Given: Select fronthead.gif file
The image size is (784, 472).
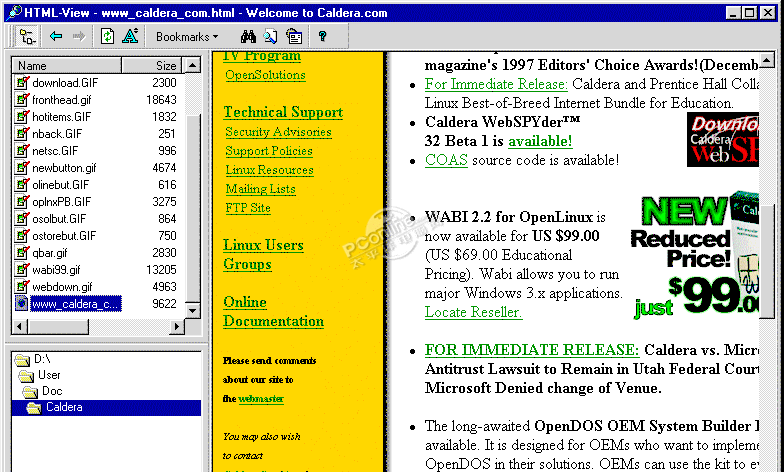Looking at the screenshot, I should [62, 100].
